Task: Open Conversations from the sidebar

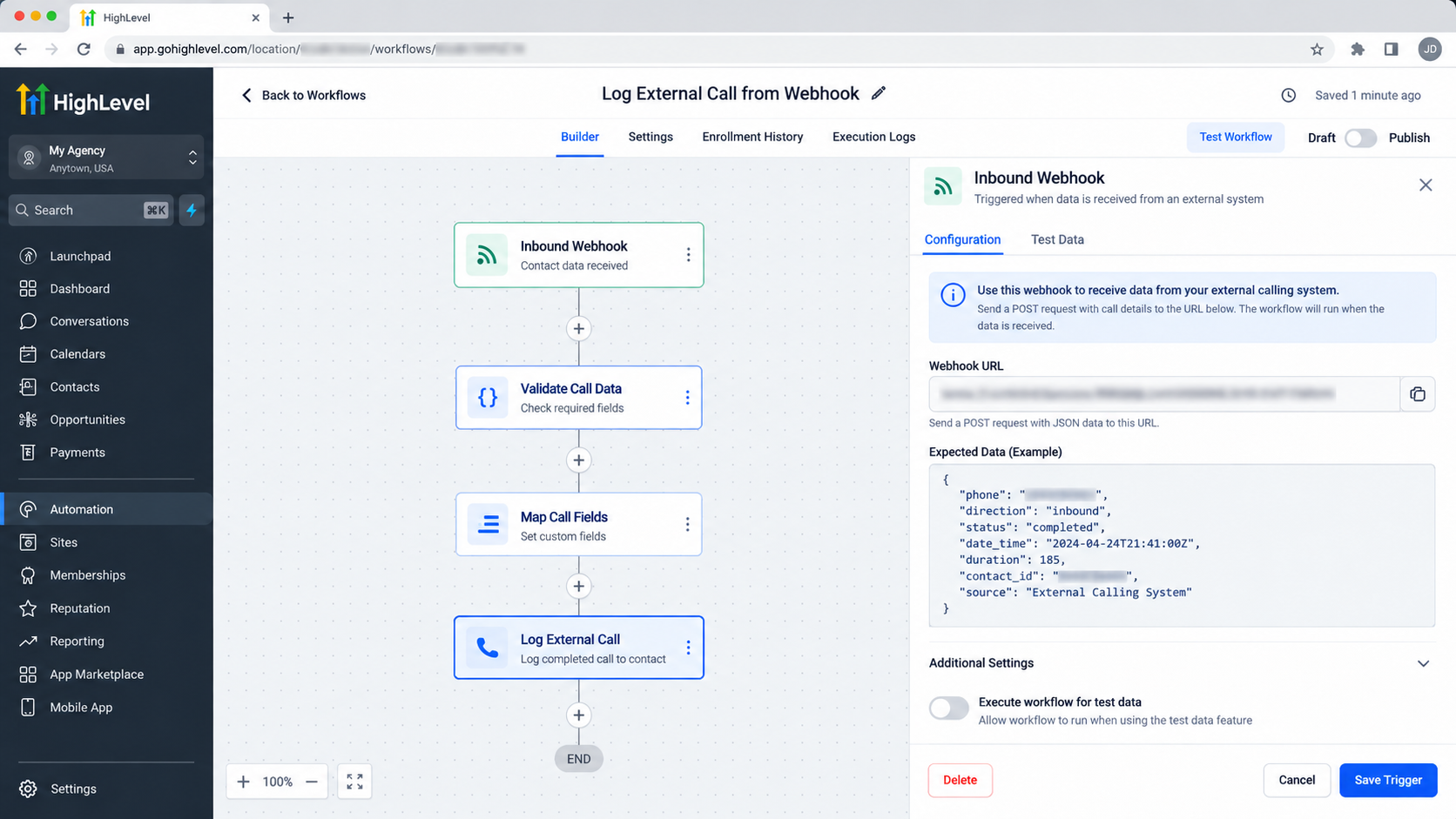Action: point(106,321)
